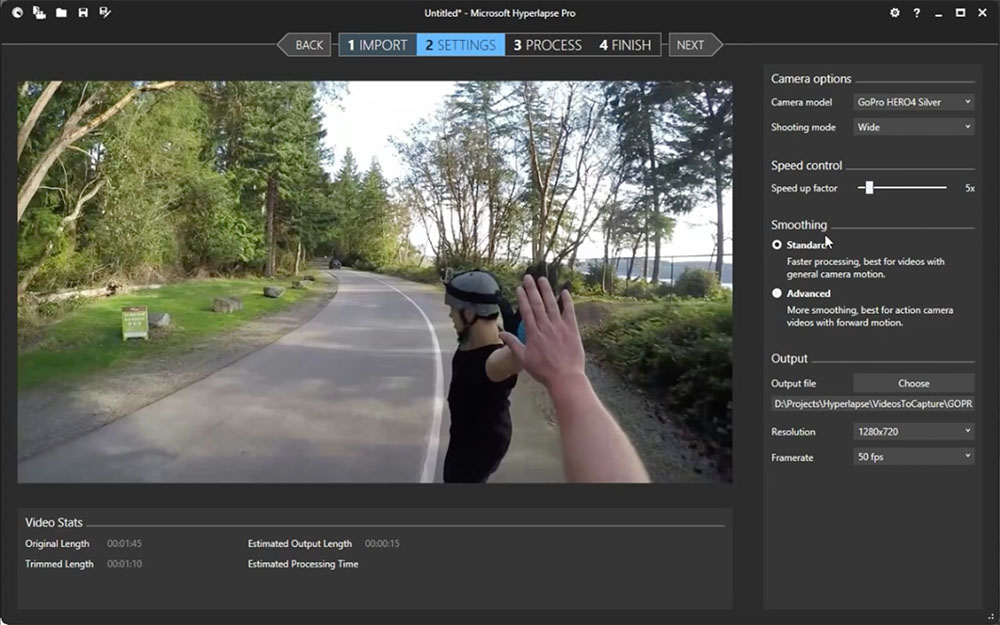Switch to the 1 IMPORT step tab
1000x625 pixels.
[377, 45]
